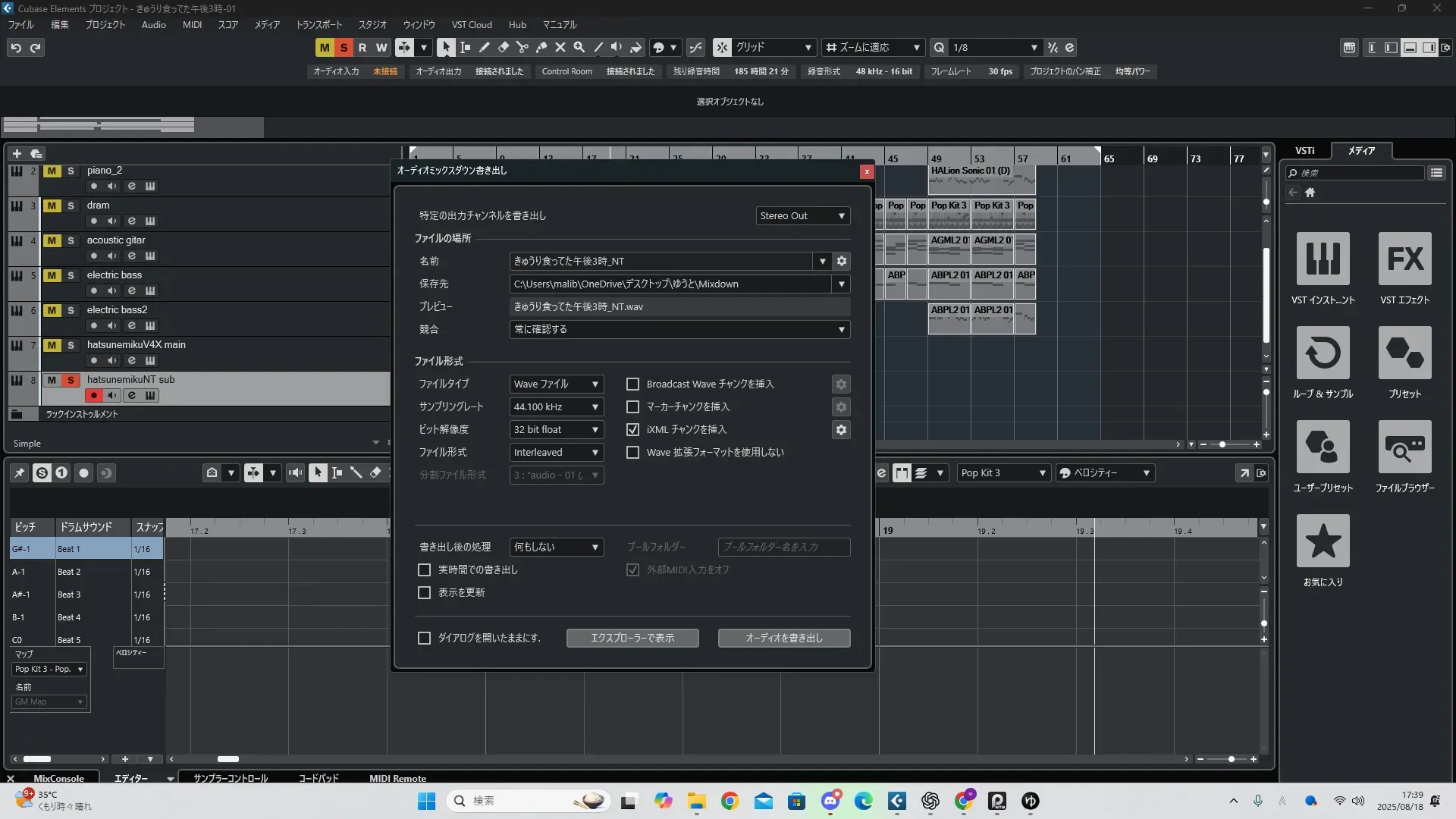Switch to the VSTi tab
Screen dimensions: 1456x819
(1304, 150)
